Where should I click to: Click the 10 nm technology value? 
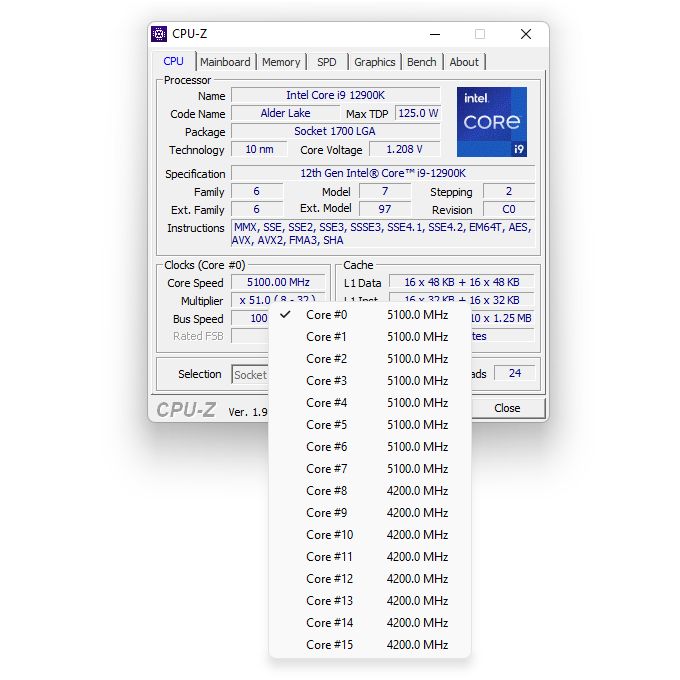[x=259, y=150]
